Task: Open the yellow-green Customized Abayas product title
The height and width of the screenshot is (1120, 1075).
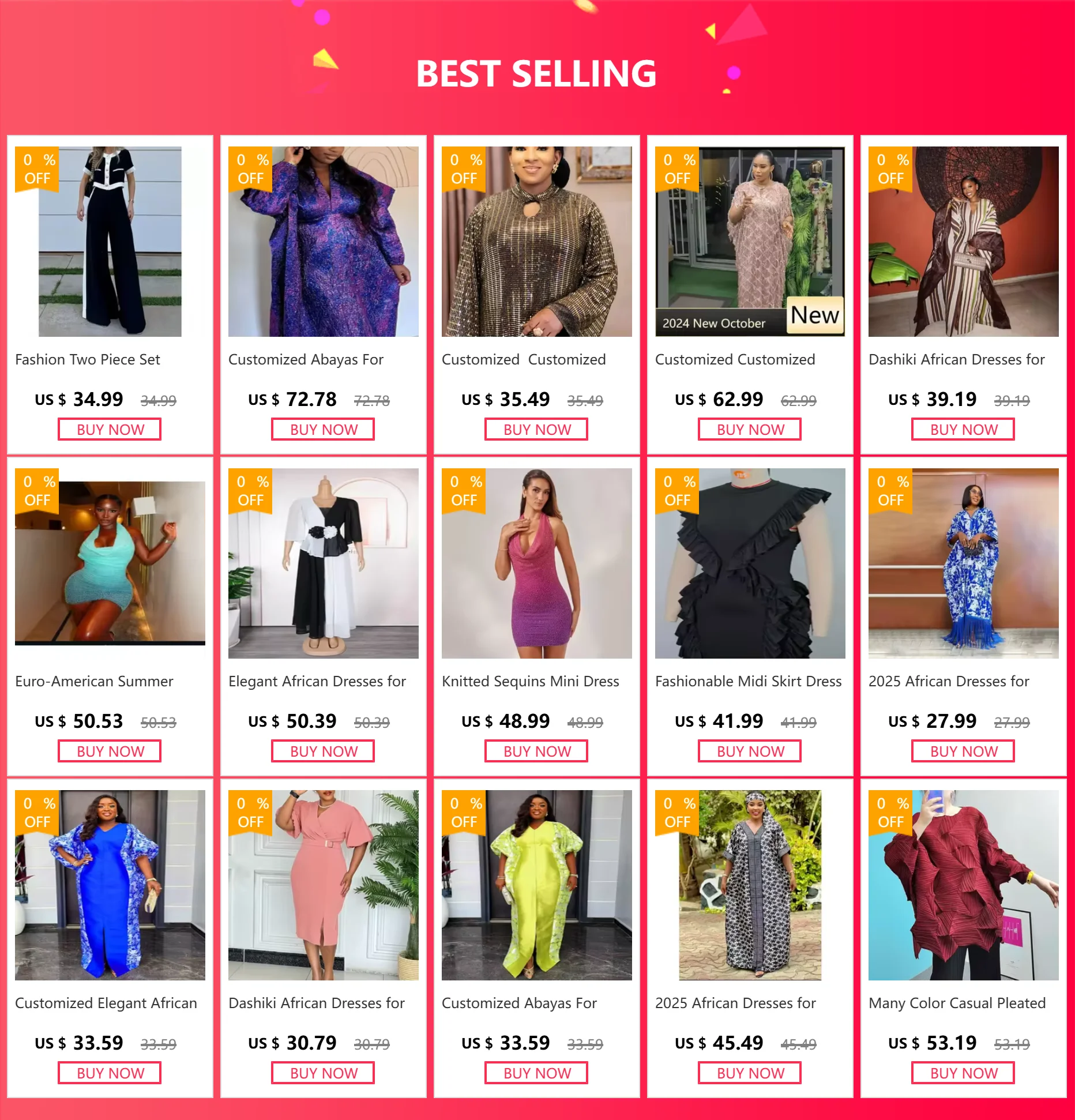Action: click(519, 1003)
